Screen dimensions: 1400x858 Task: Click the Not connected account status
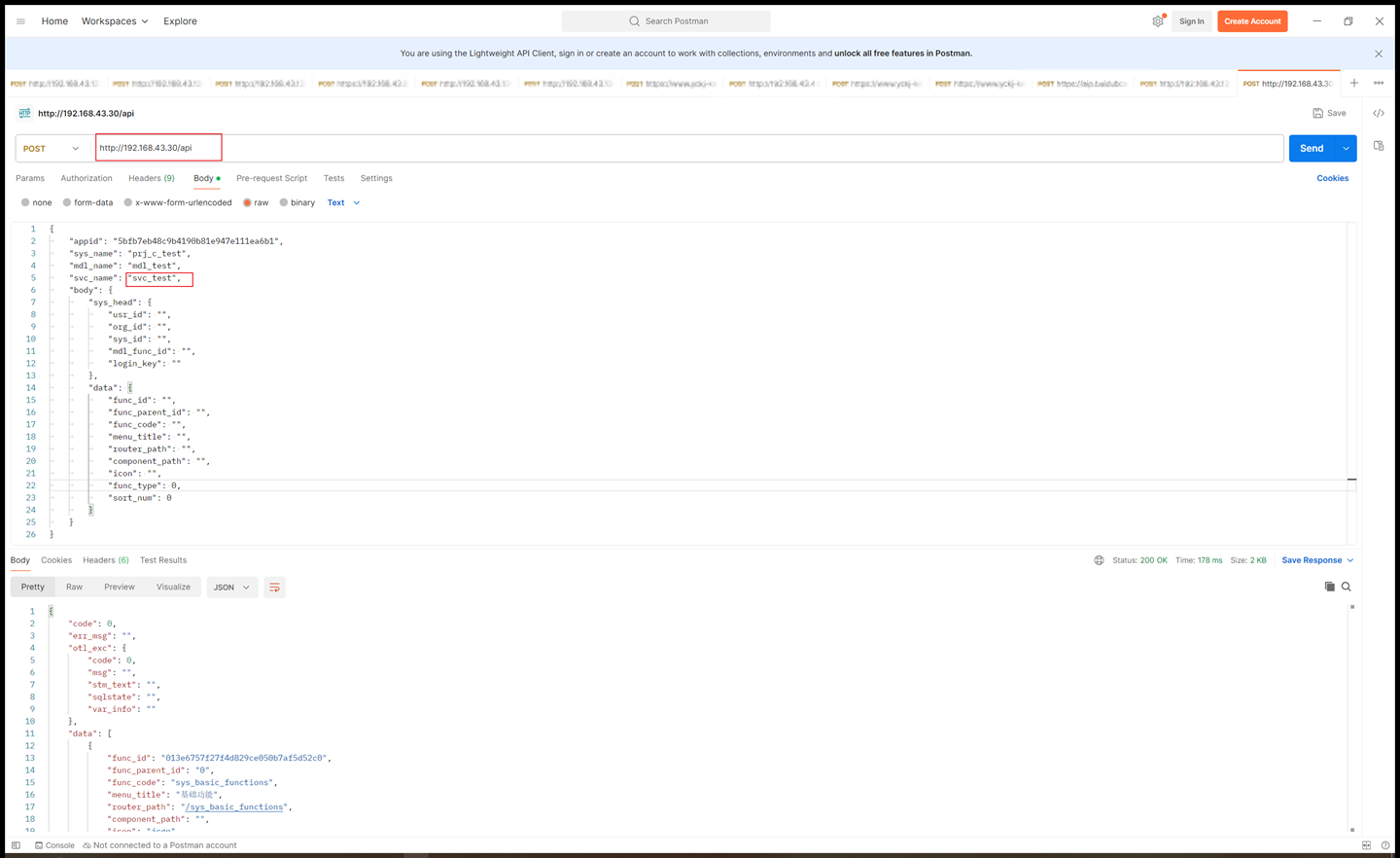pyautogui.click(x=160, y=845)
